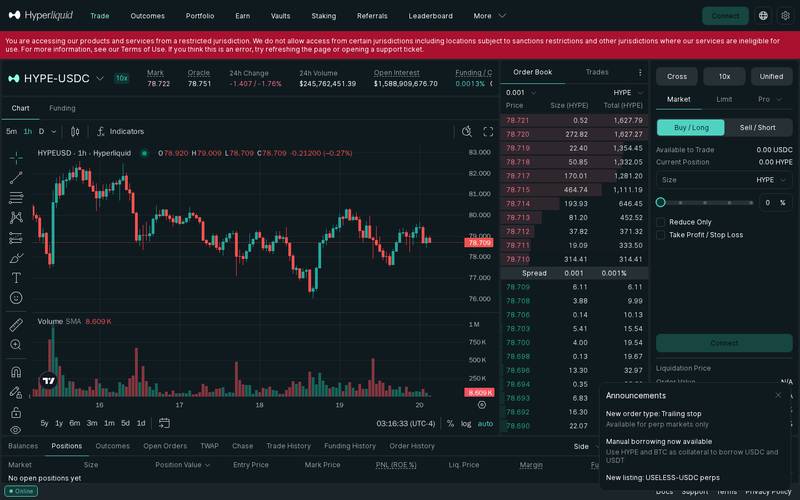This screenshot has width=800, height=500.
Task: Click the size percentage slider handle
Action: click(661, 203)
